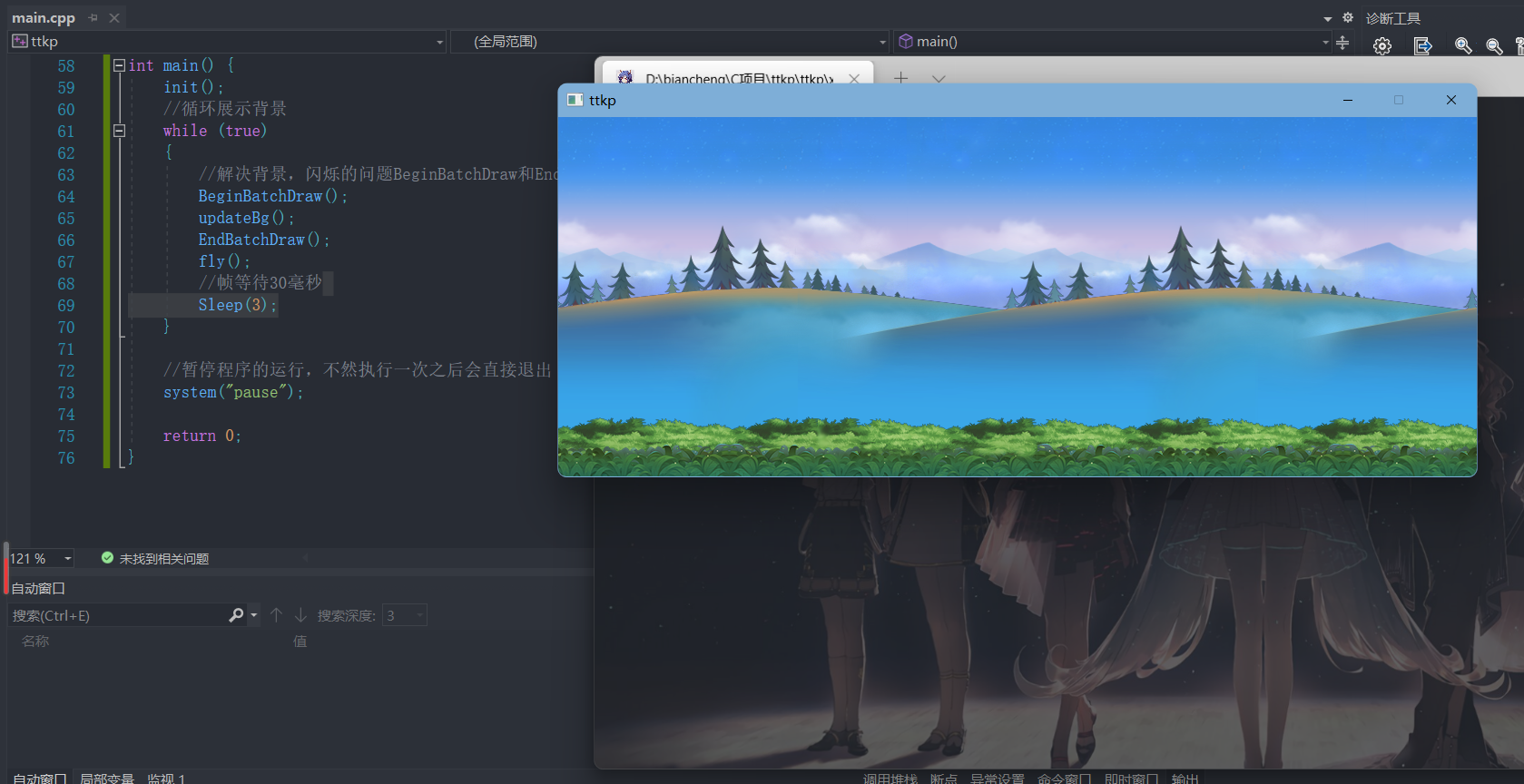Click the search magnifier in the Autos window
The image size is (1524, 784).
(x=236, y=615)
